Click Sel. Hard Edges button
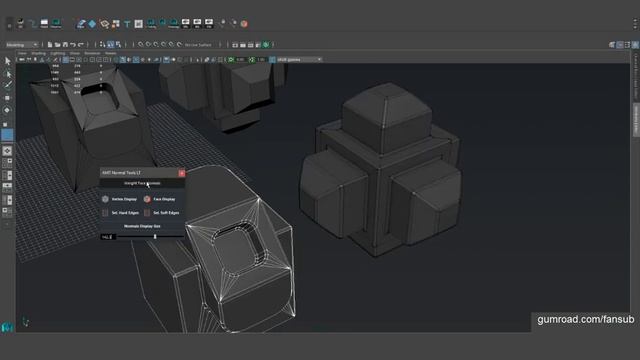Screen dimensions: 640x360 tap(121, 213)
